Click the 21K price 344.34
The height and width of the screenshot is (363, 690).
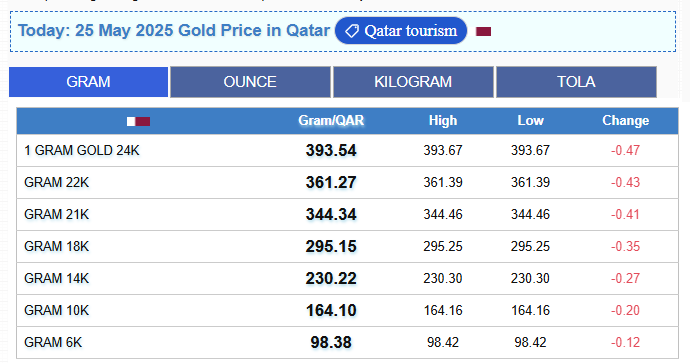pos(331,214)
